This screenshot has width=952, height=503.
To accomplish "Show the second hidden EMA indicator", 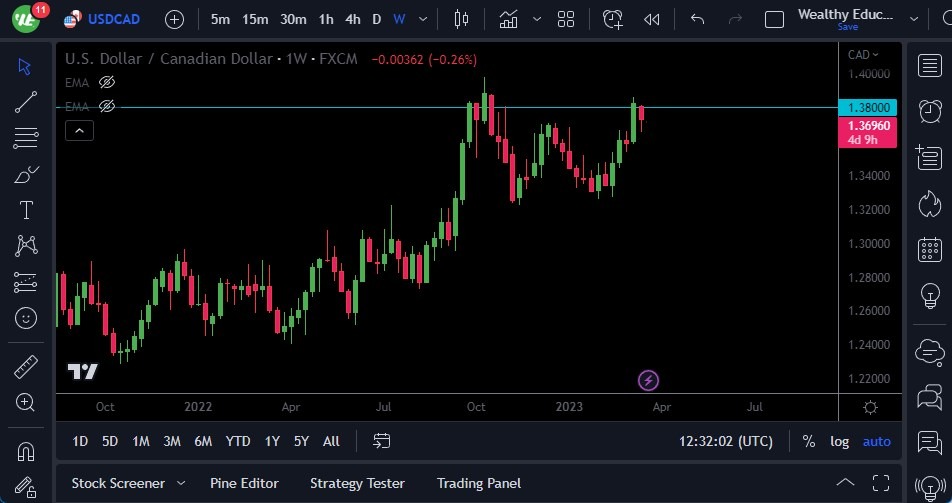I will click(107, 106).
